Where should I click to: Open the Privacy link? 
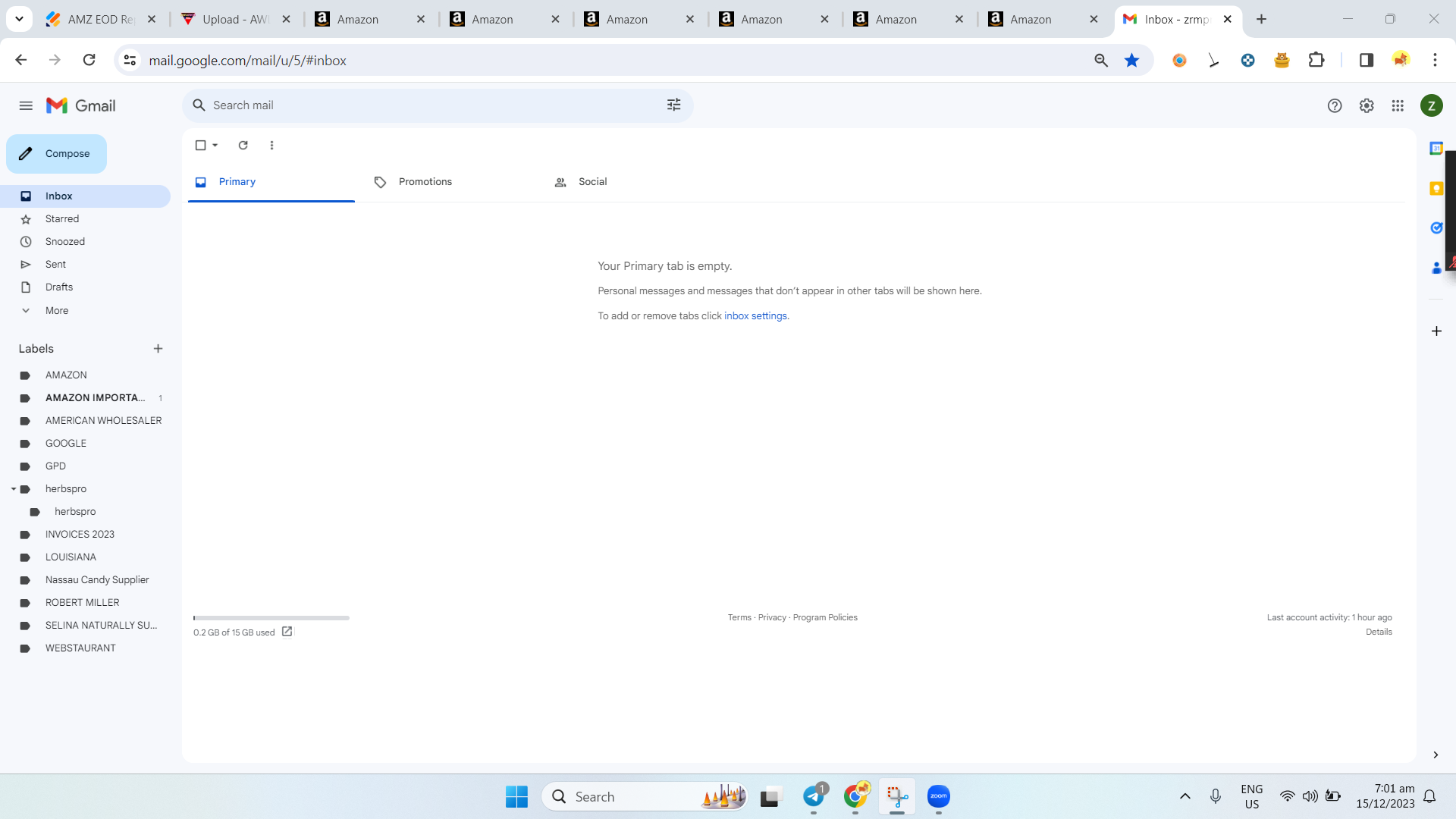coord(772,617)
